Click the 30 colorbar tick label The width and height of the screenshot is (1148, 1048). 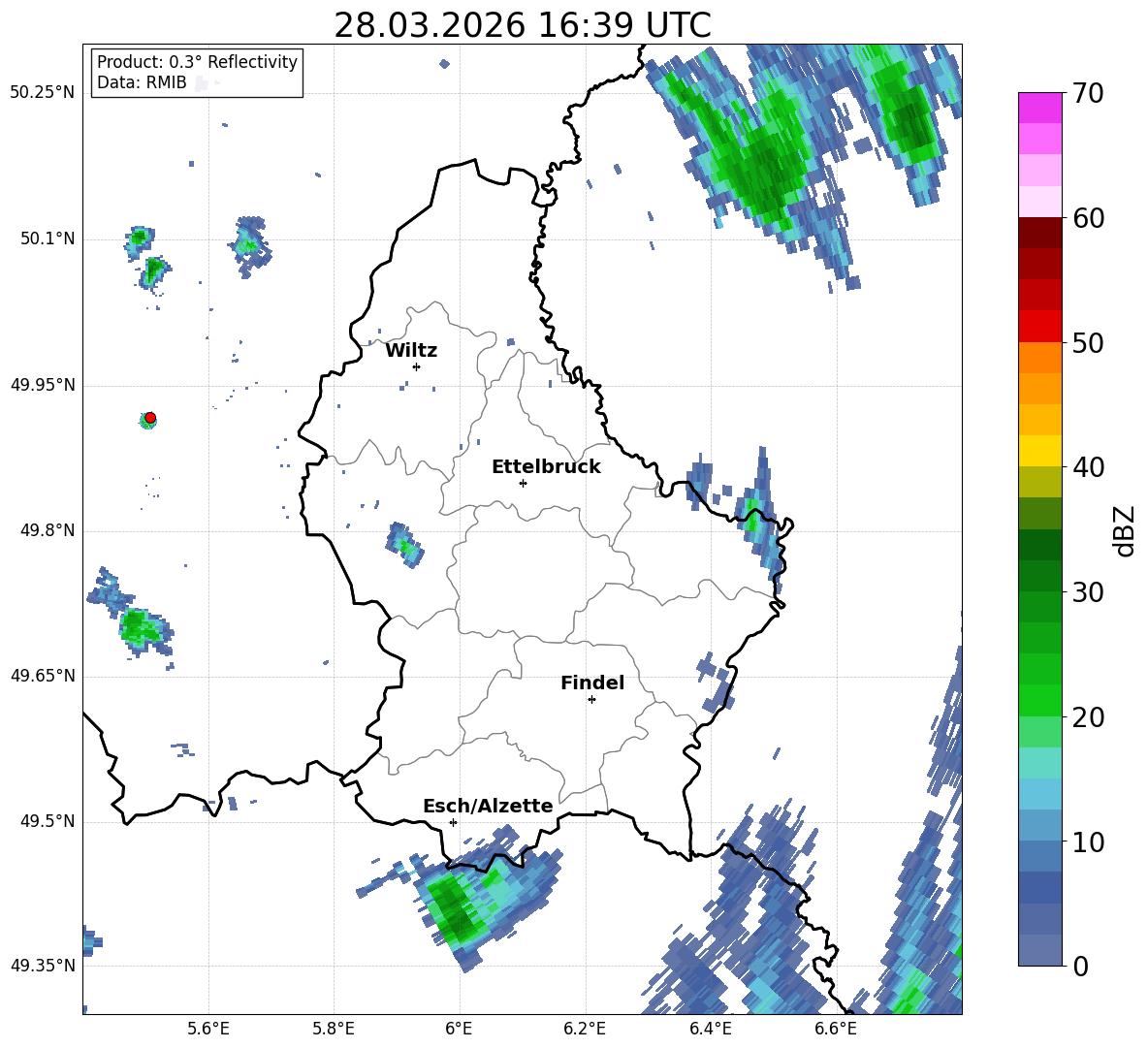[1087, 592]
